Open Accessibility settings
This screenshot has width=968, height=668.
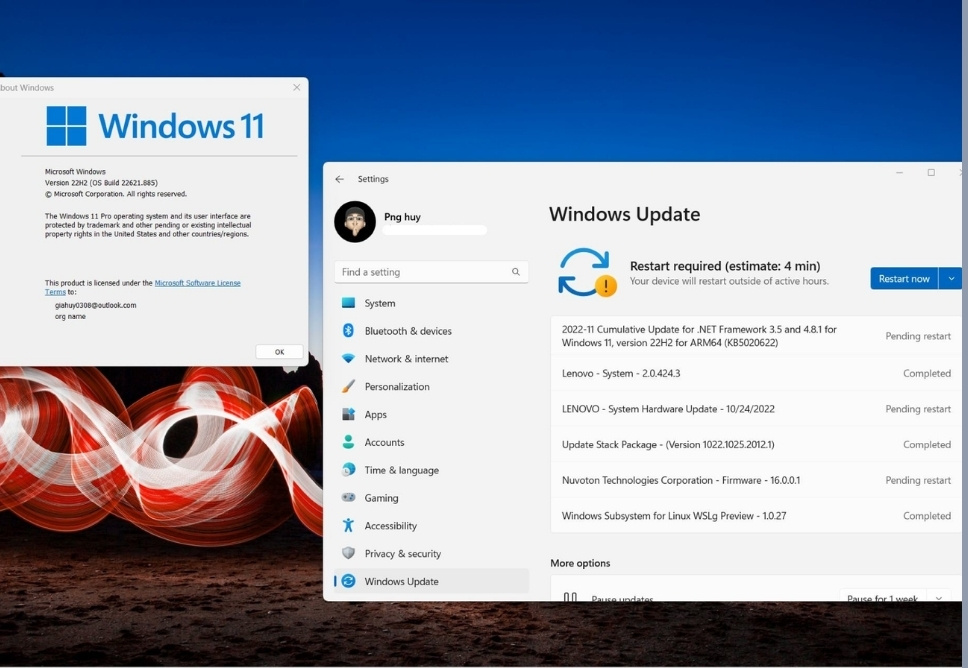pyautogui.click(x=431, y=525)
